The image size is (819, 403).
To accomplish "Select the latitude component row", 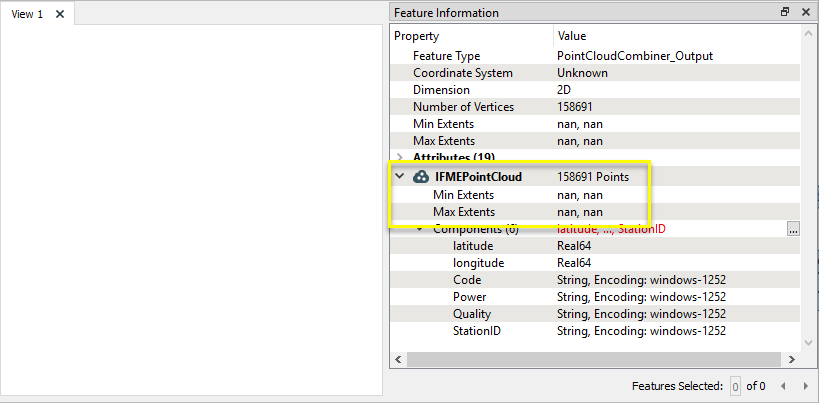I will pyautogui.click(x=595, y=246).
